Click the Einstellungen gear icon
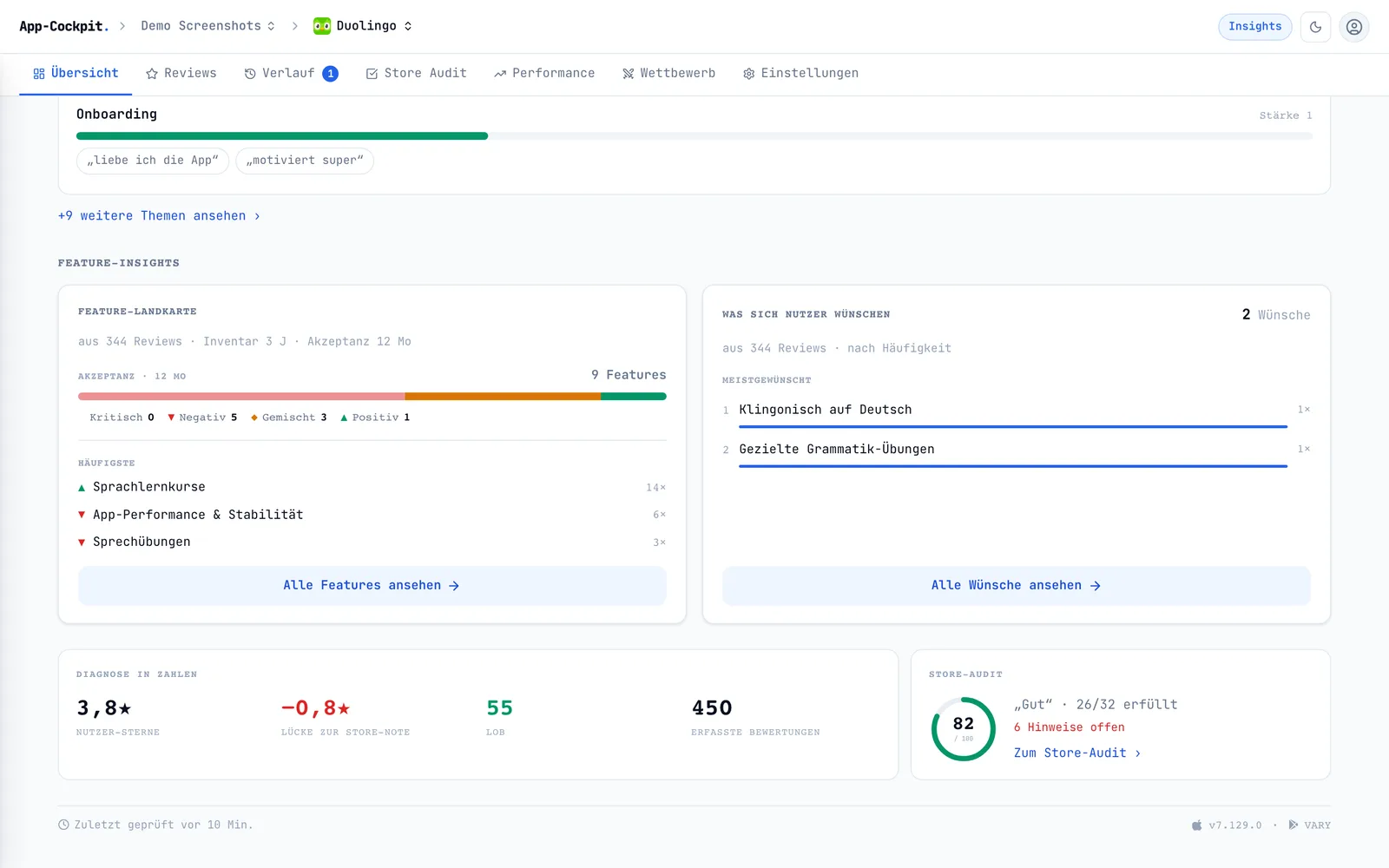This screenshot has width=1389, height=868. pyautogui.click(x=748, y=74)
